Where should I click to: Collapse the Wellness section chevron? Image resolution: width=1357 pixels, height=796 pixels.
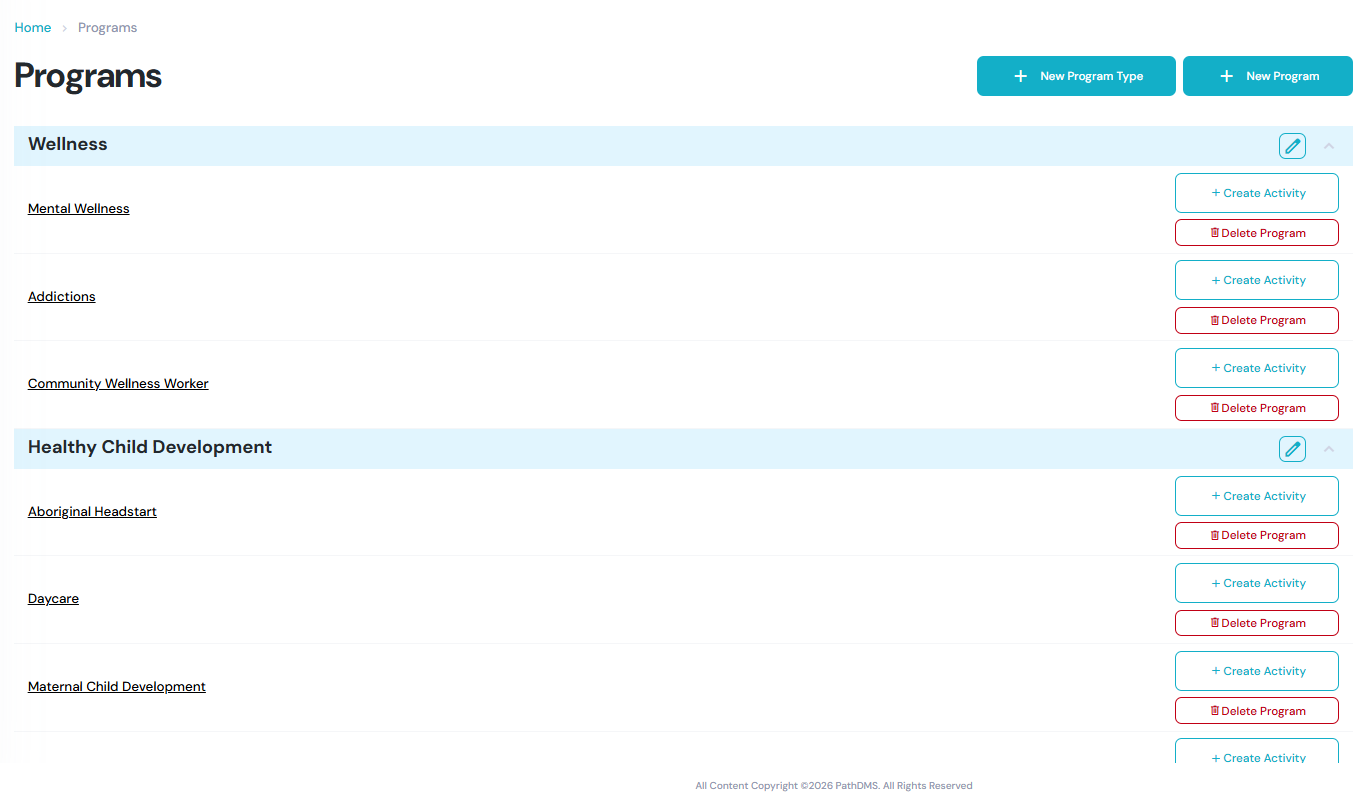coord(1328,146)
